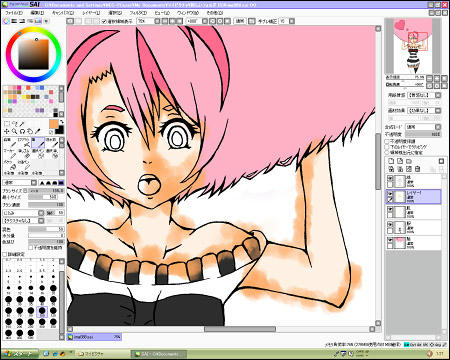
Task: Hide the bottom pink background layer
Action: pos(390,240)
